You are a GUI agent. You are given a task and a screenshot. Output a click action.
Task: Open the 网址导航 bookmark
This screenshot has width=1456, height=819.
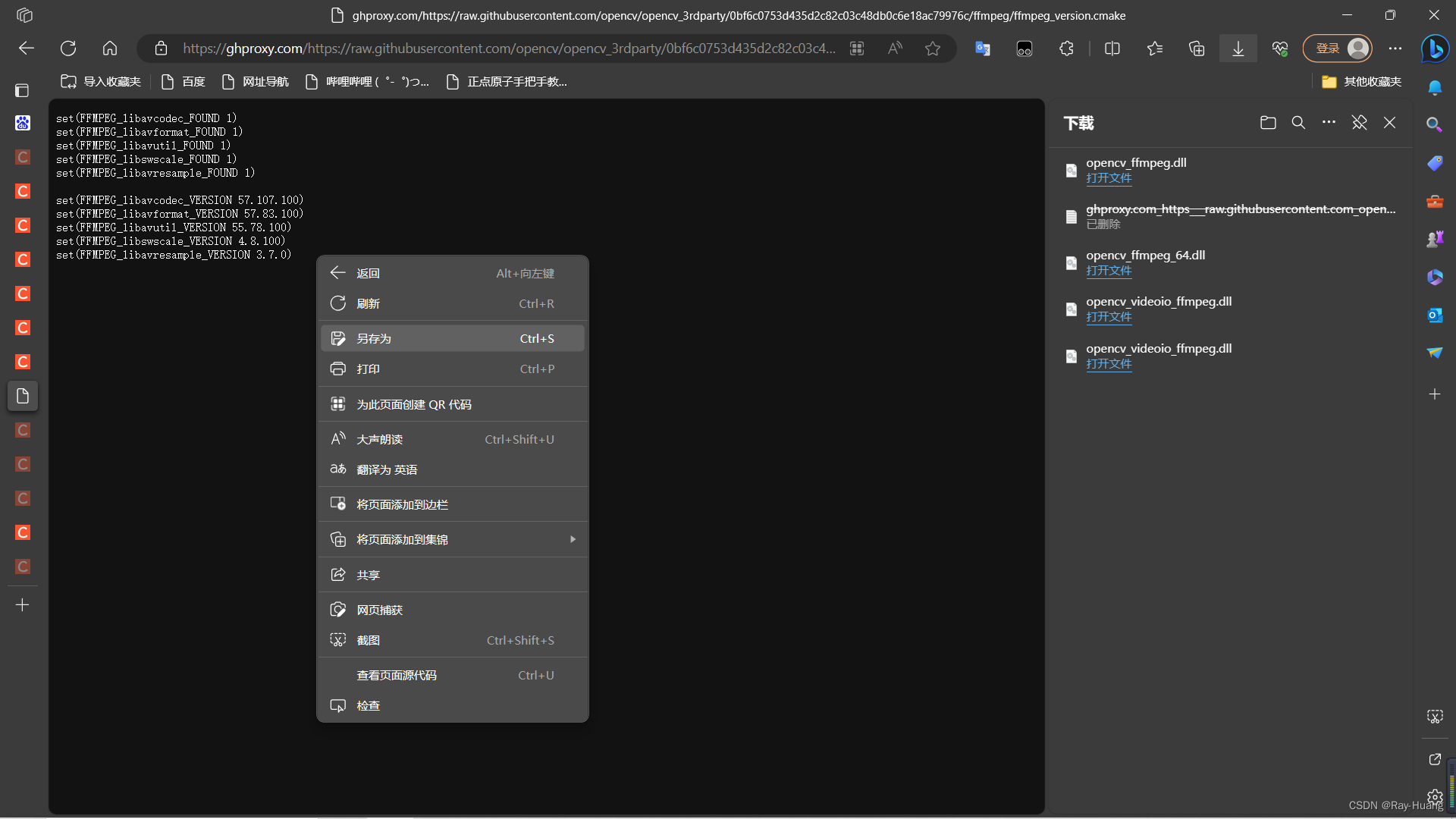(255, 82)
